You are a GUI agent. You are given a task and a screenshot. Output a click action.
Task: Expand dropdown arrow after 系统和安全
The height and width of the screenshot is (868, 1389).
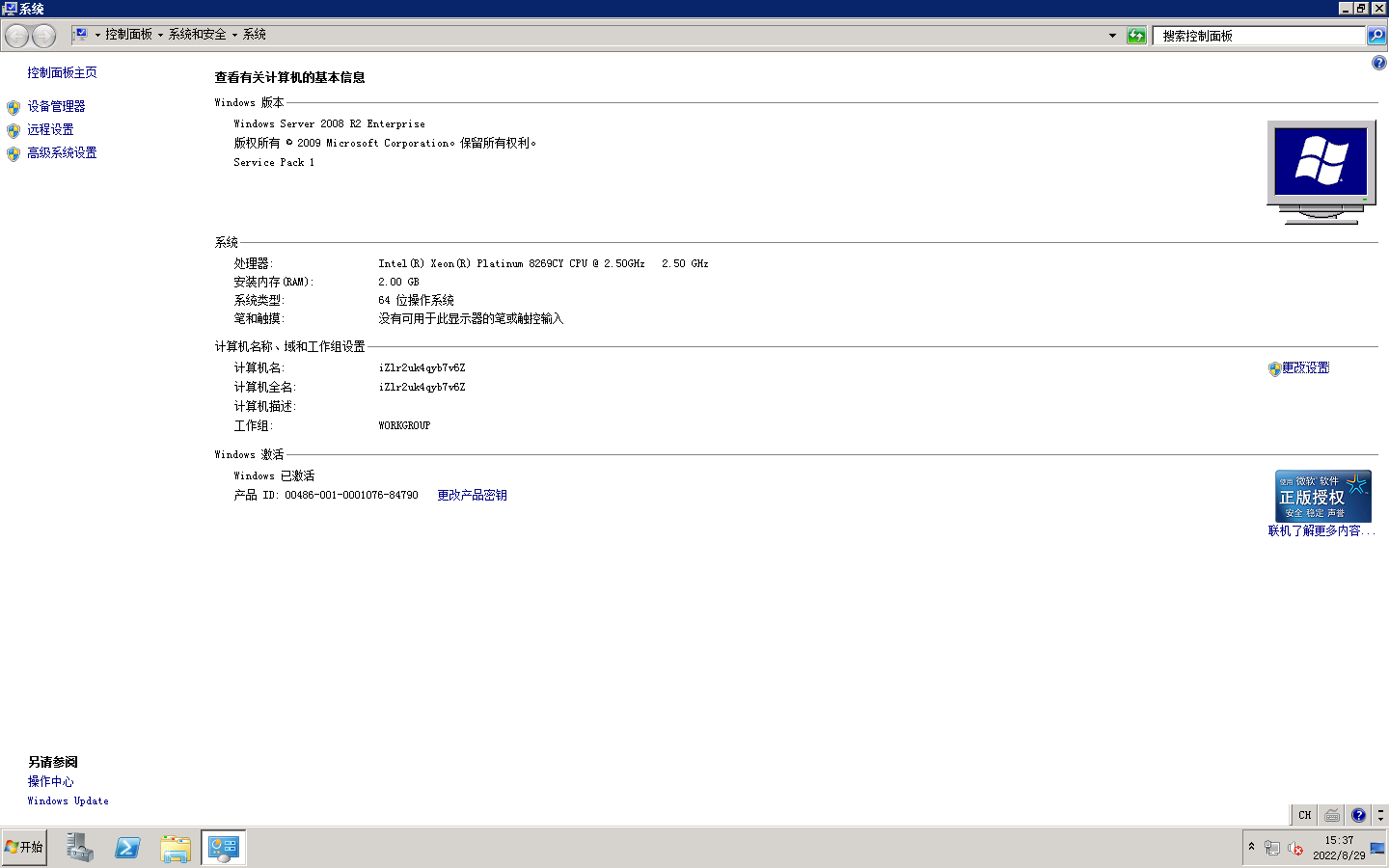234,35
